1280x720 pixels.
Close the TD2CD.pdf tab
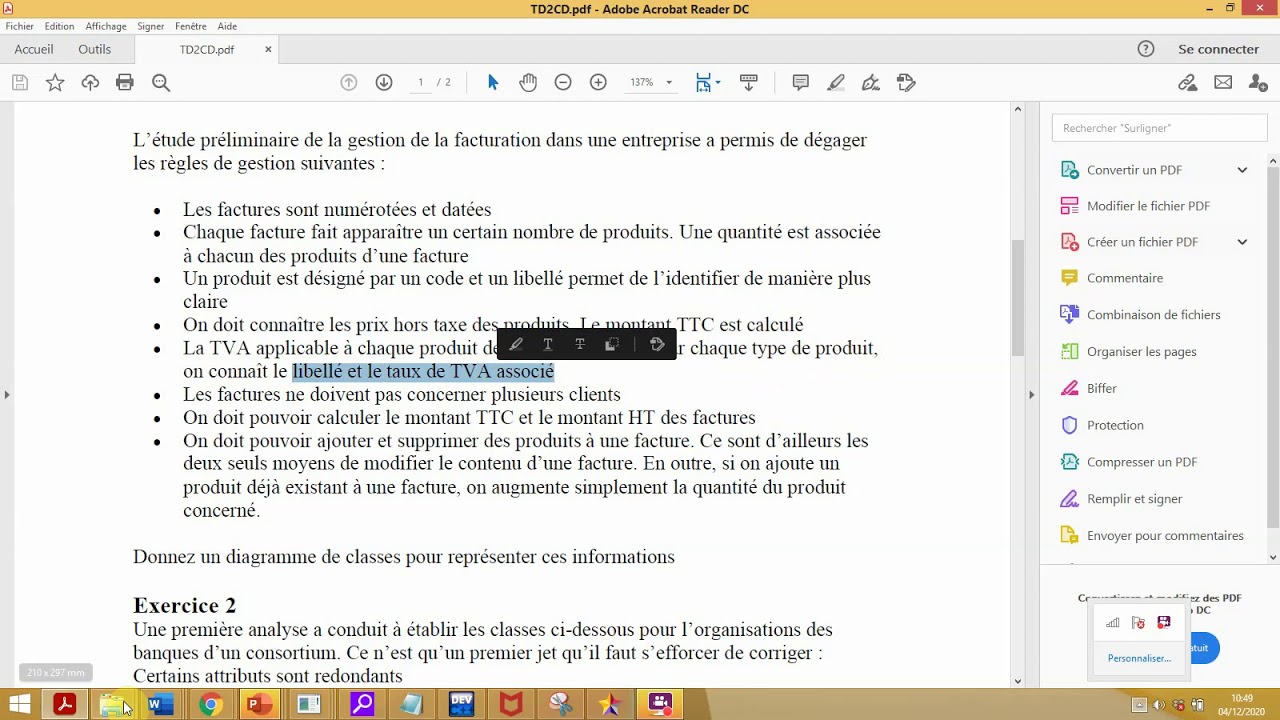(x=268, y=49)
